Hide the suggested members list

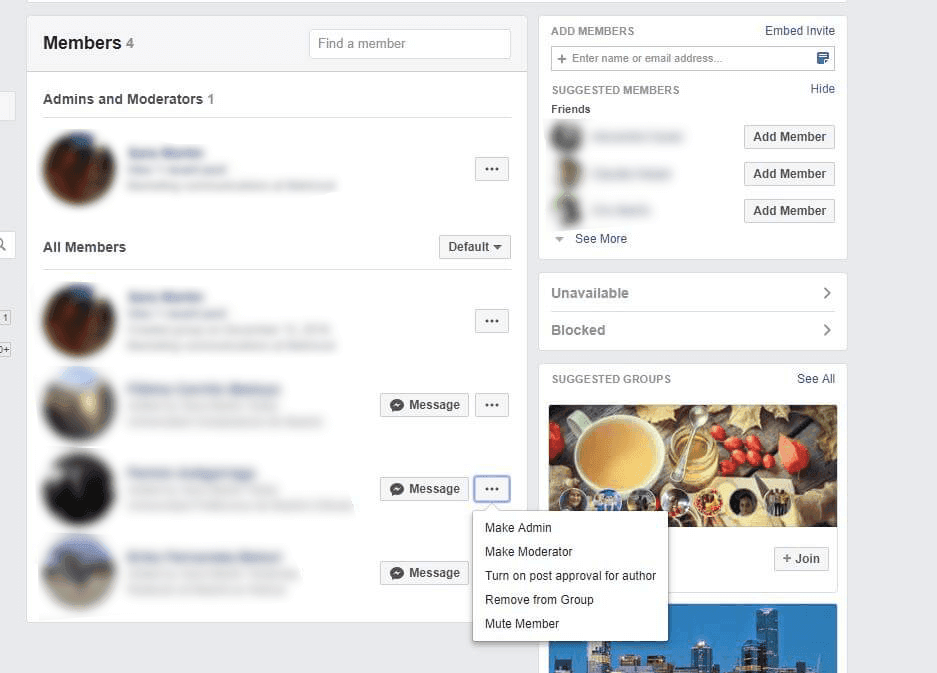pos(822,88)
